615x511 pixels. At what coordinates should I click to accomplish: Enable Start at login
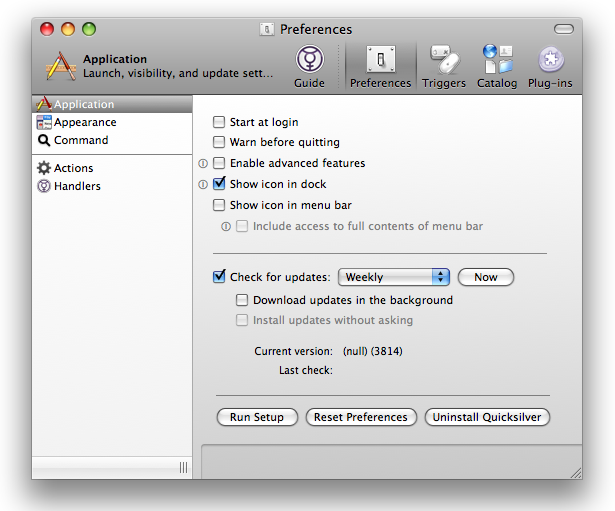[x=219, y=122]
